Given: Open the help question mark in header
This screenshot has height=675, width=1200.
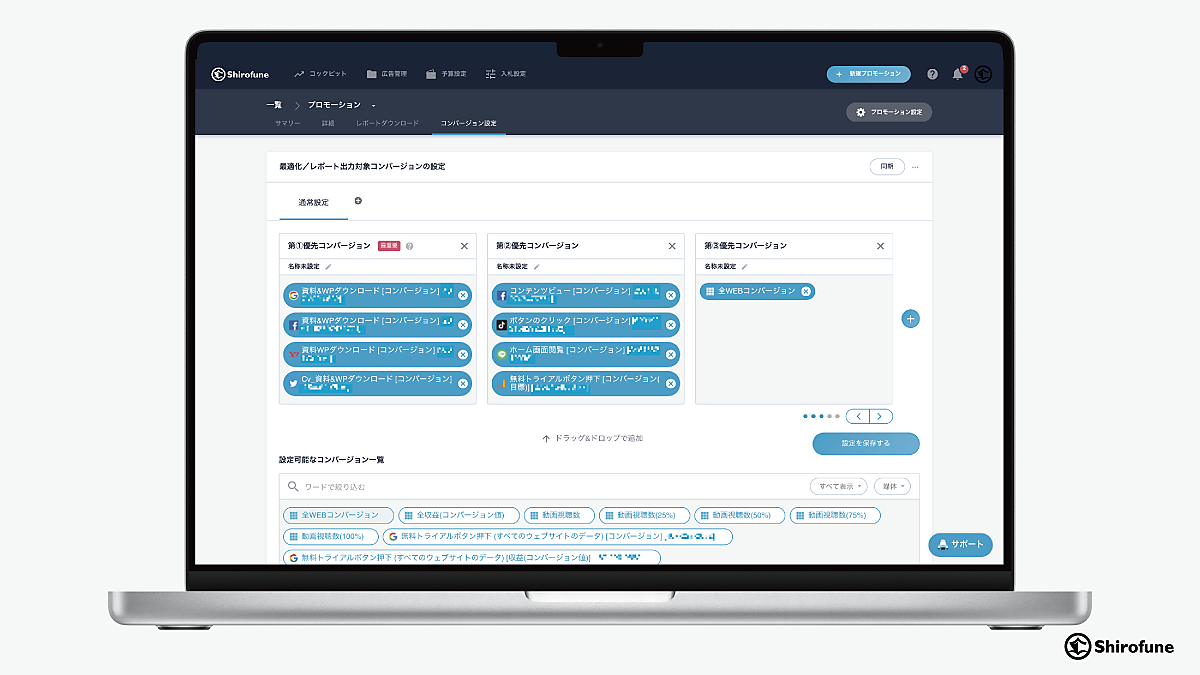Looking at the screenshot, I should coord(932,74).
